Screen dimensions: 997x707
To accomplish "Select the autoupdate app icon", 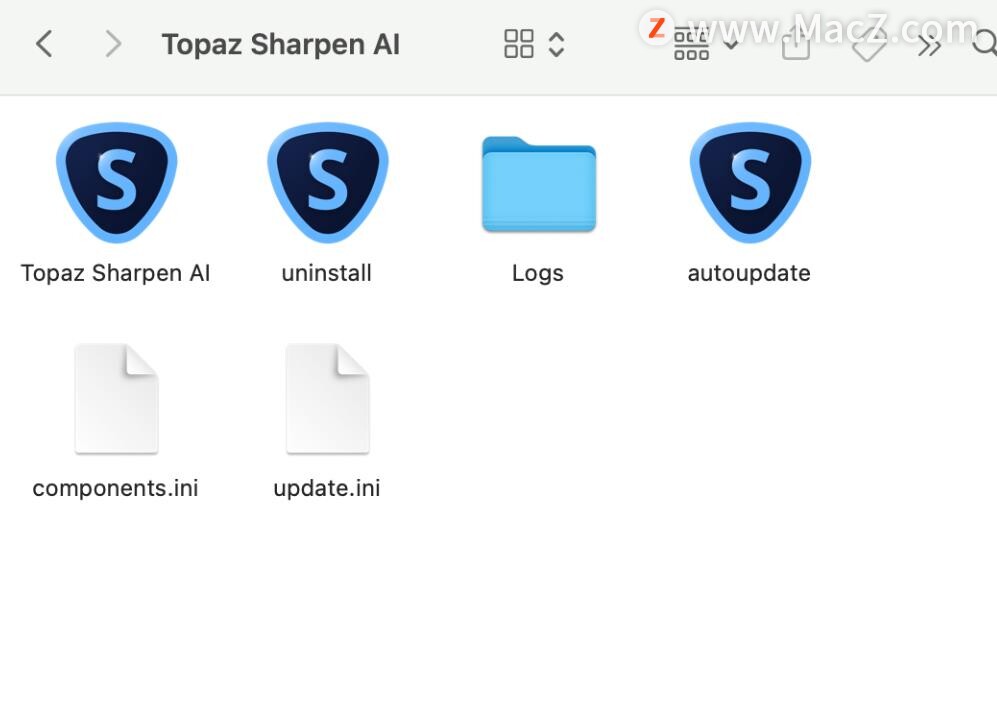I will click(750, 182).
